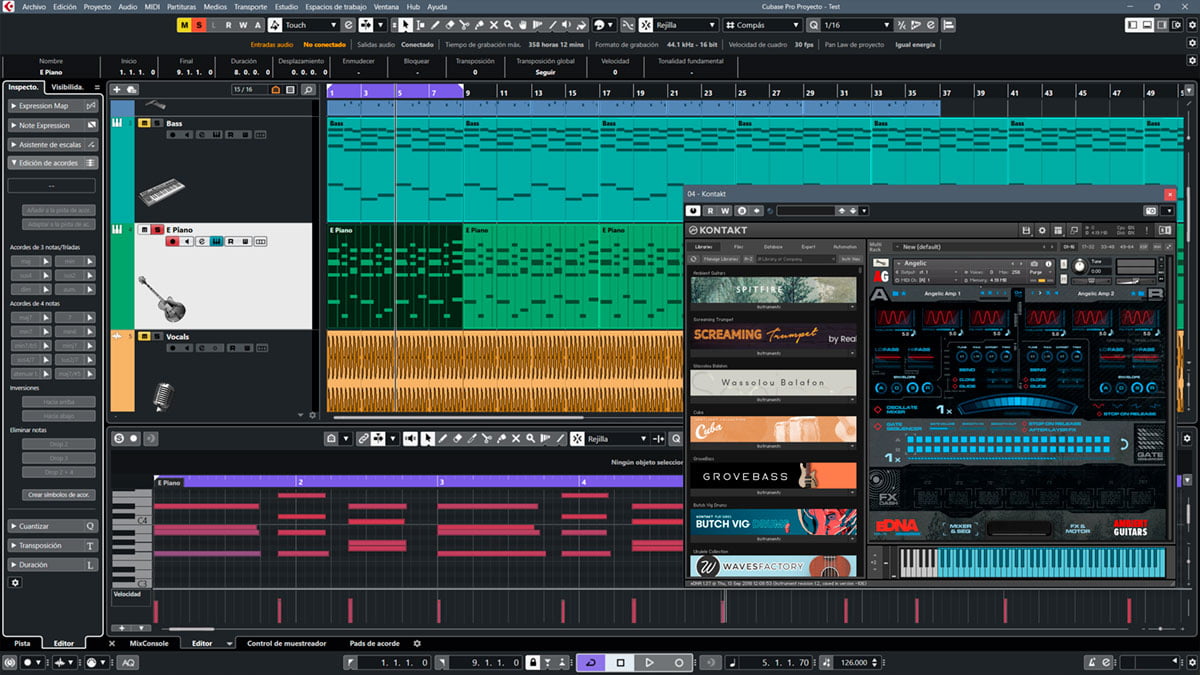Select the Glue tool in the main toolbar
The image size is (1200, 675).
pos(479,24)
